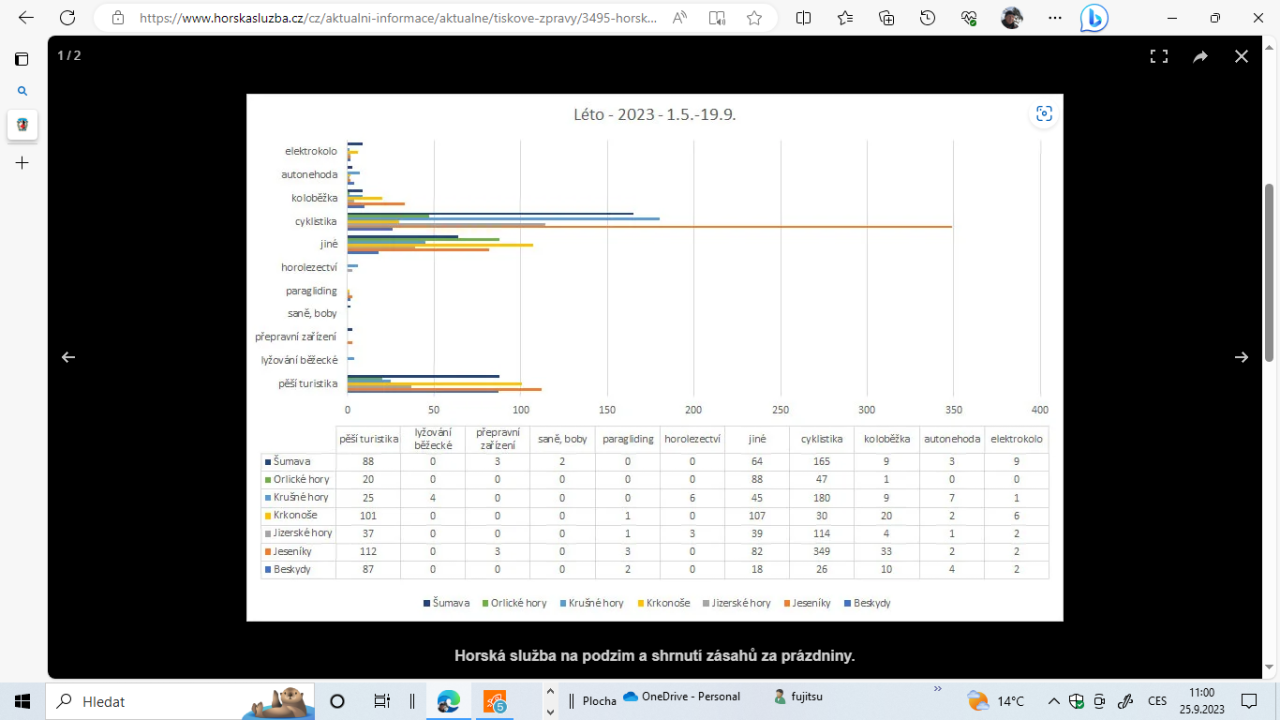Image resolution: width=1280 pixels, height=720 pixels.
Task: Open a new tab with plus icon
Action: click(x=22, y=162)
